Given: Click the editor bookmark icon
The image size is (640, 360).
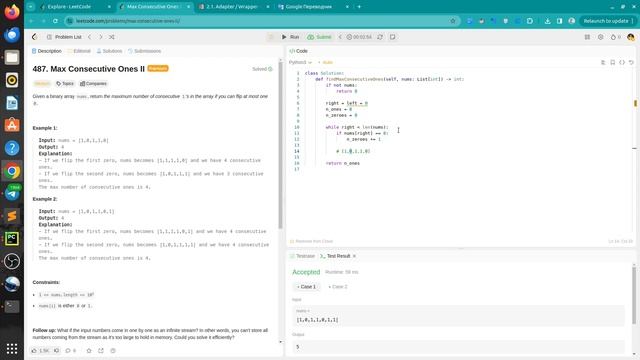Looking at the screenshot, I should (x=612, y=62).
